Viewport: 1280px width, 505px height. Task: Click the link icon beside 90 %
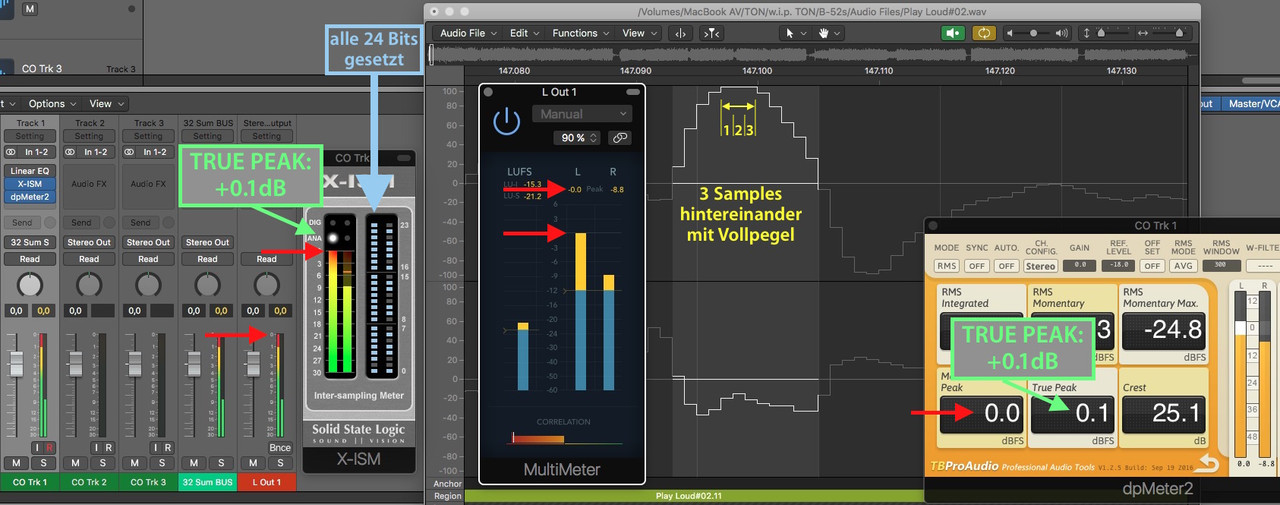(x=620, y=138)
